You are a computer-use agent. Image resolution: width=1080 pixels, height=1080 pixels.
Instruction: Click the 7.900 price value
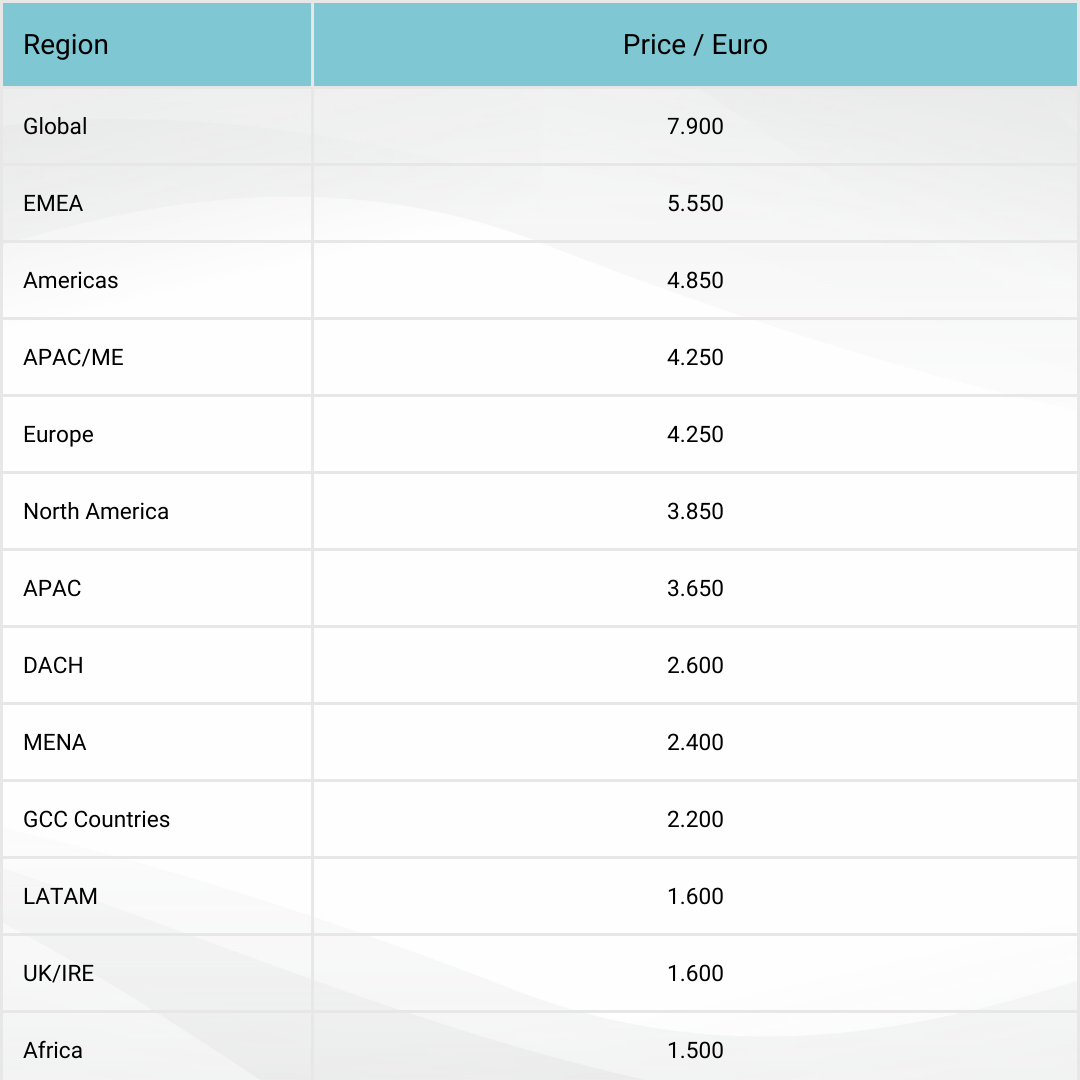tap(695, 127)
